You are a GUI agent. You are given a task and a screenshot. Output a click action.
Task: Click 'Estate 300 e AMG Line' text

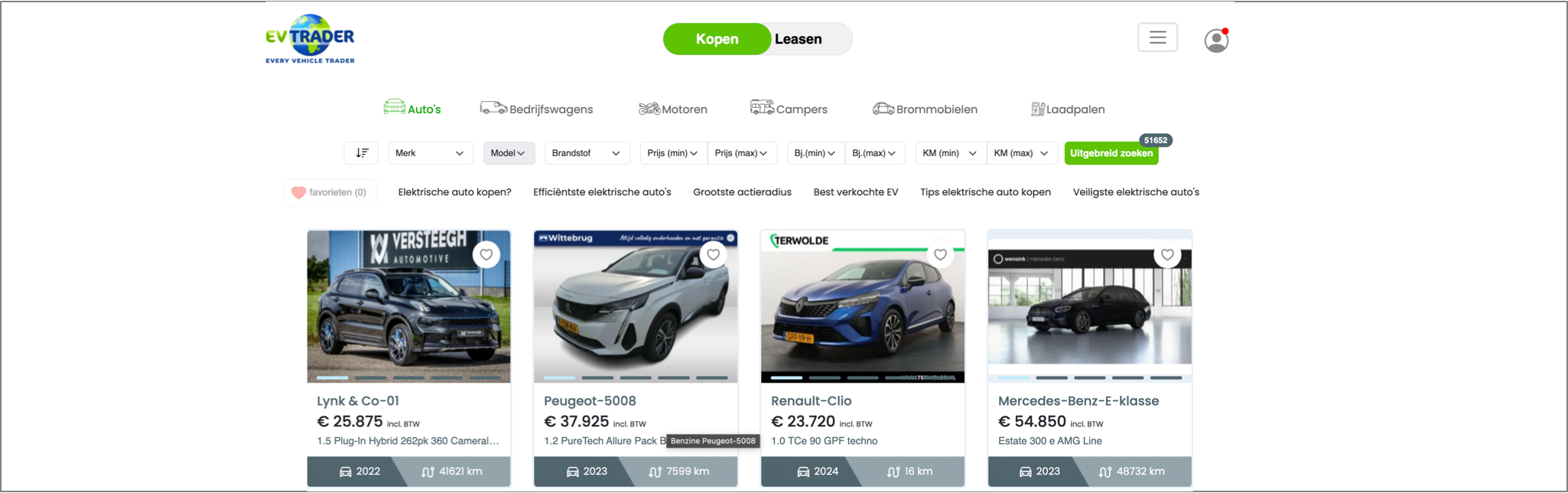click(x=1050, y=441)
